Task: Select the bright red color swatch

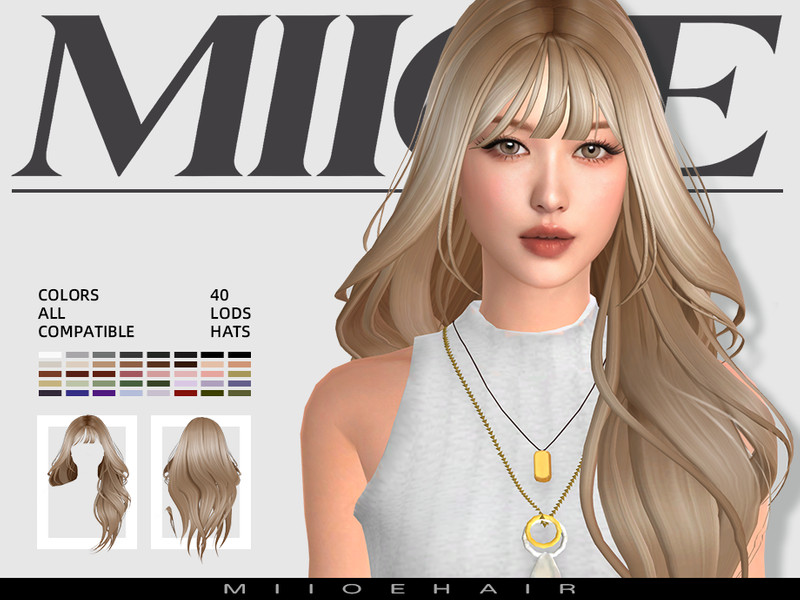Action: pyautogui.click(x=185, y=393)
